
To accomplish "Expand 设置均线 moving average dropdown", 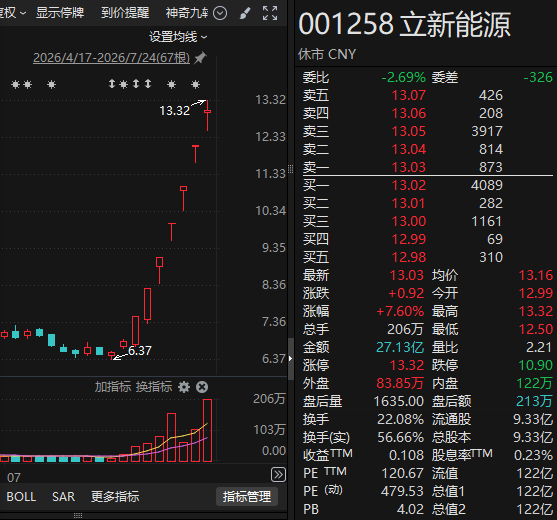I will click(x=178, y=37).
